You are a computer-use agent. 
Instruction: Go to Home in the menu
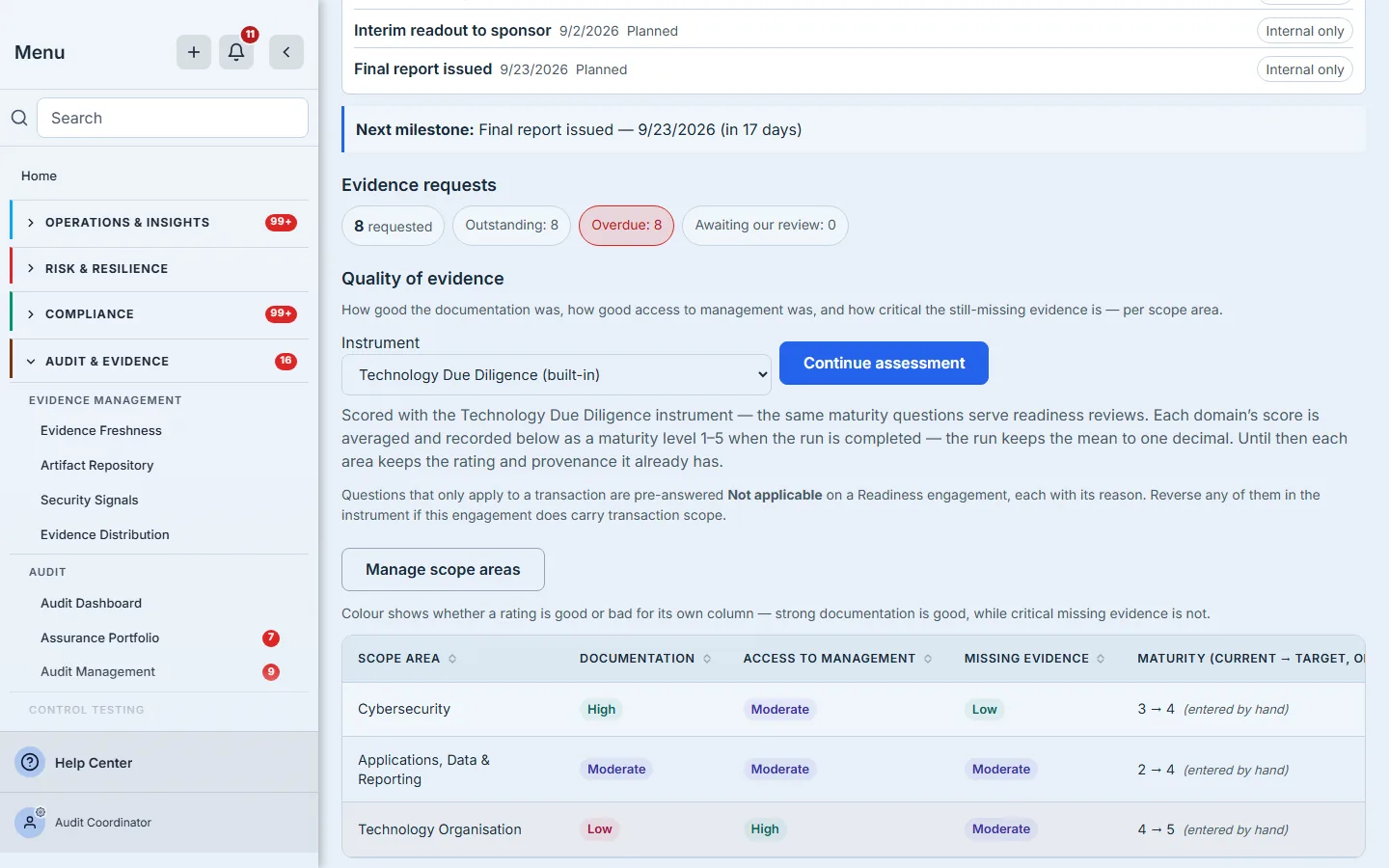pos(39,176)
